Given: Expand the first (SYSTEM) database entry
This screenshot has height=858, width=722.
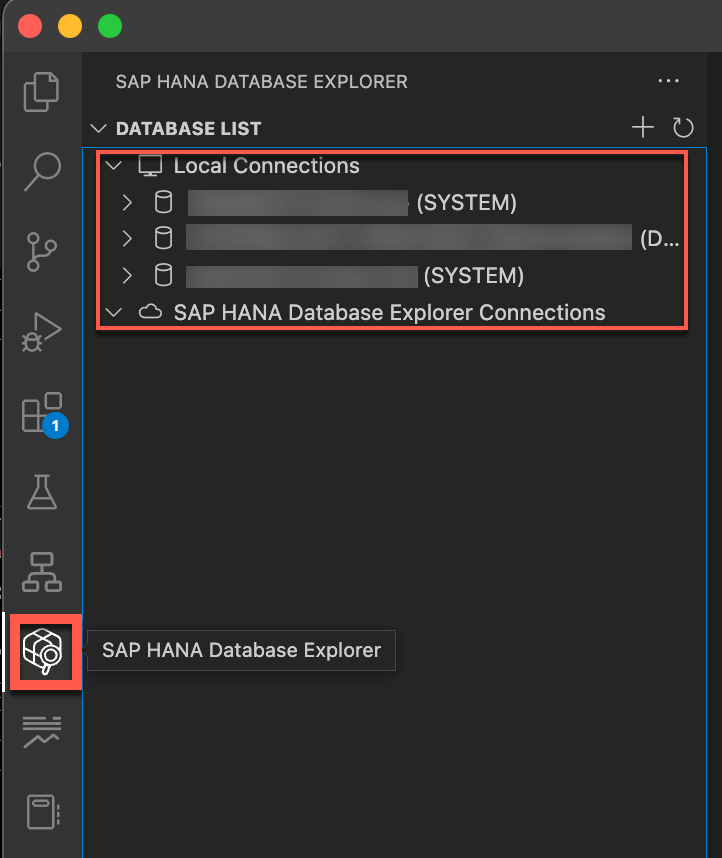Looking at the screenshot, I should pyautogui.click(x=127, y=202).
